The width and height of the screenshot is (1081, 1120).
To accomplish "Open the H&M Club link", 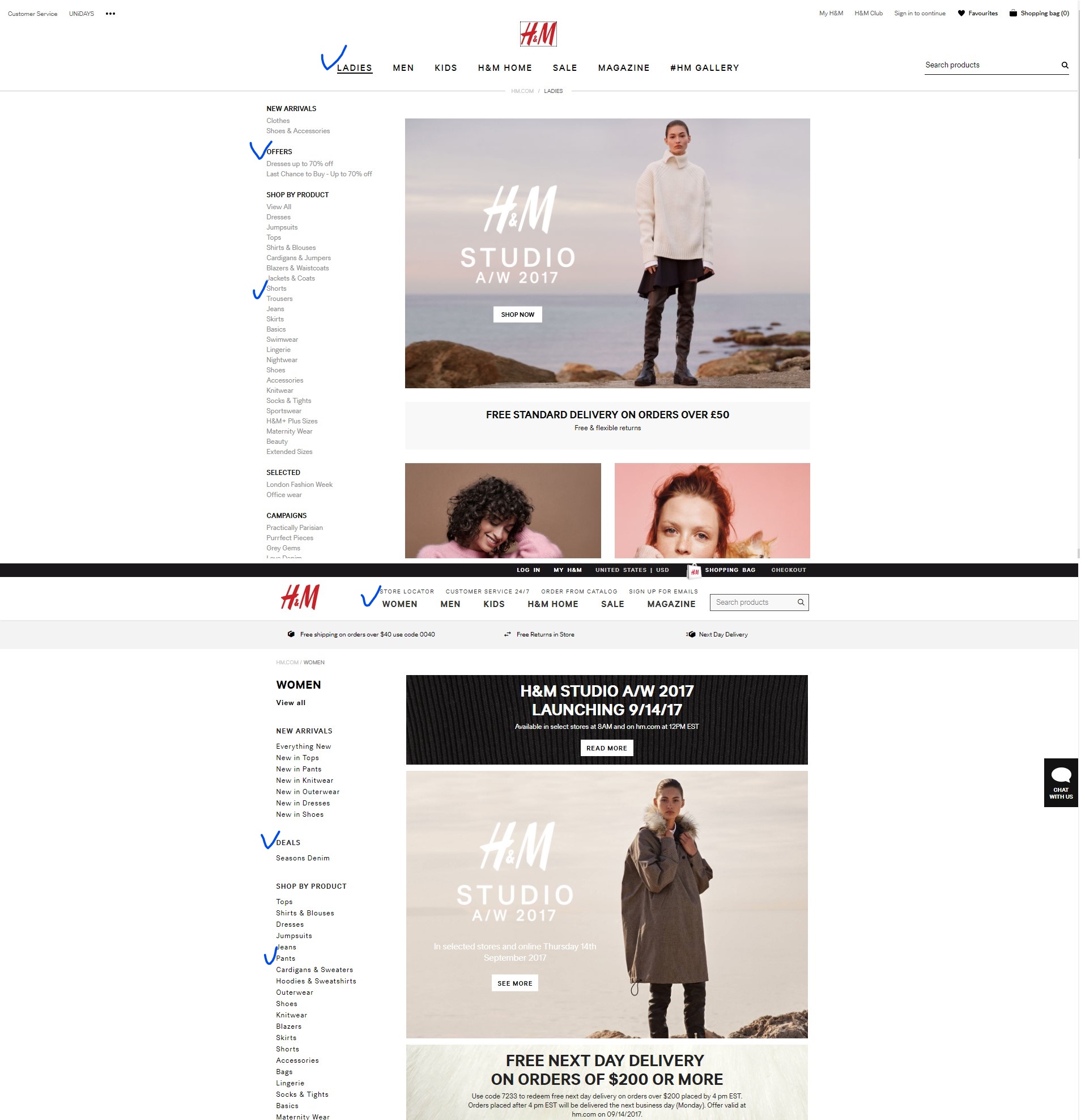I will [x=868, y=13].
